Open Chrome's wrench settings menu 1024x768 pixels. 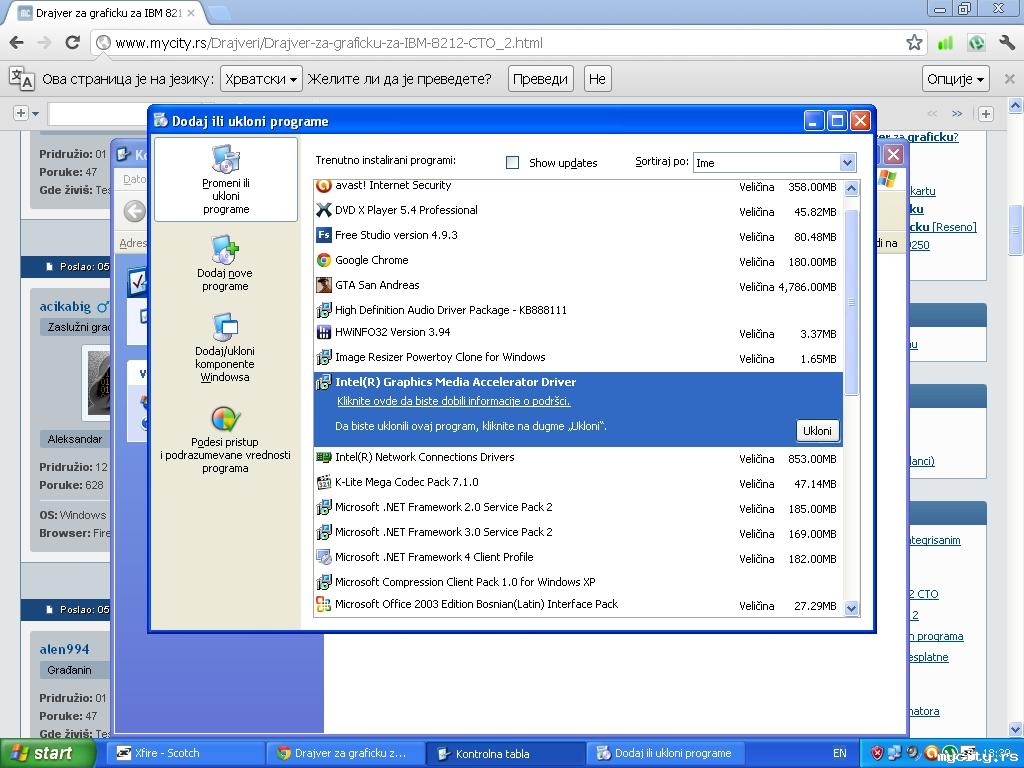(1006, 43)
